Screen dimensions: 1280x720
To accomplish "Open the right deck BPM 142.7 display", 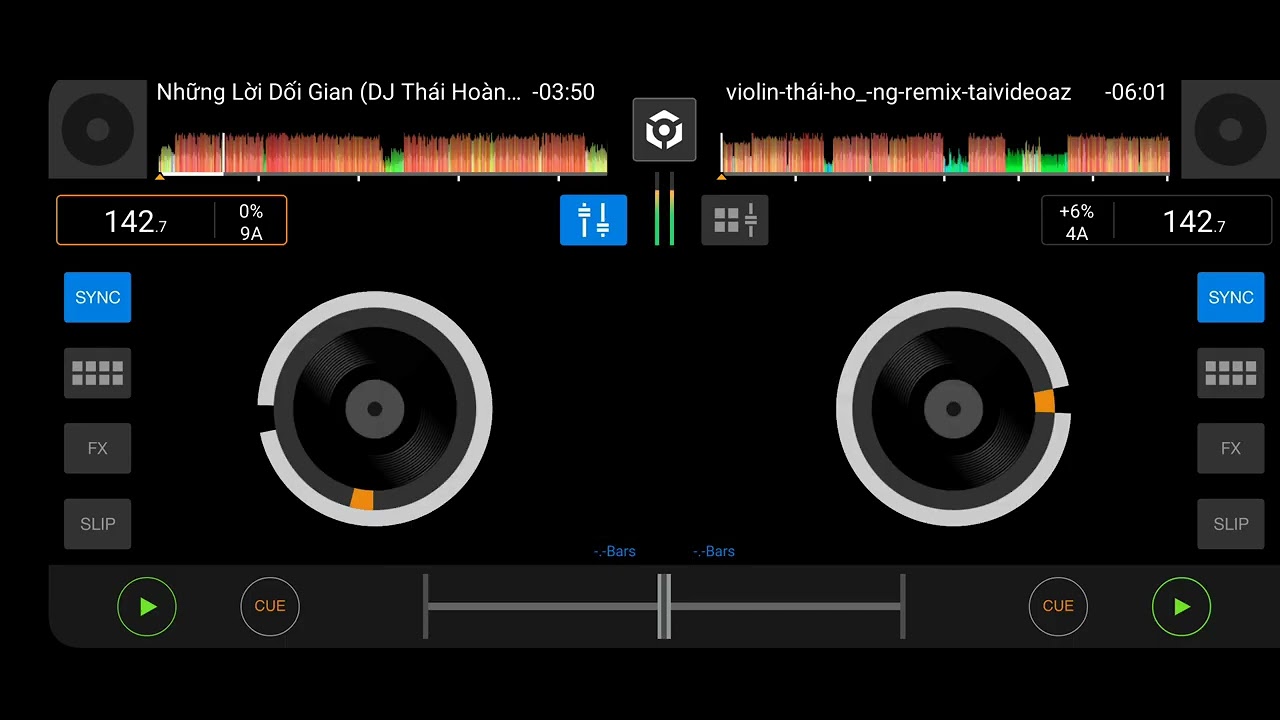I will (x=1193, y=220).
